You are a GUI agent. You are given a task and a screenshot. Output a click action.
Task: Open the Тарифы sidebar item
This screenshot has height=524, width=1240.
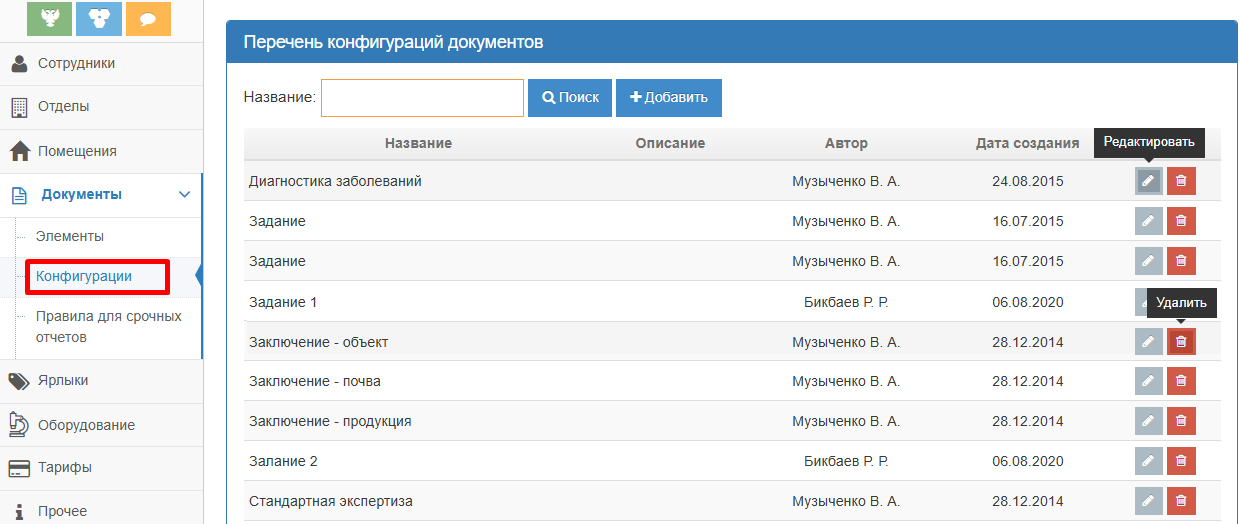[65, 468]
